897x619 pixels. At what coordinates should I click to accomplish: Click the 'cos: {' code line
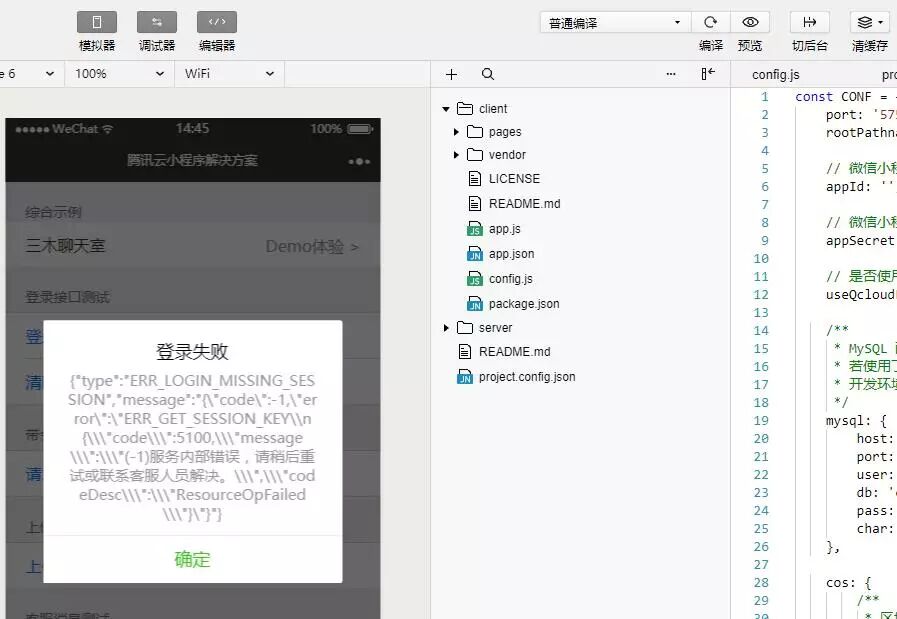tap(848, 583)
